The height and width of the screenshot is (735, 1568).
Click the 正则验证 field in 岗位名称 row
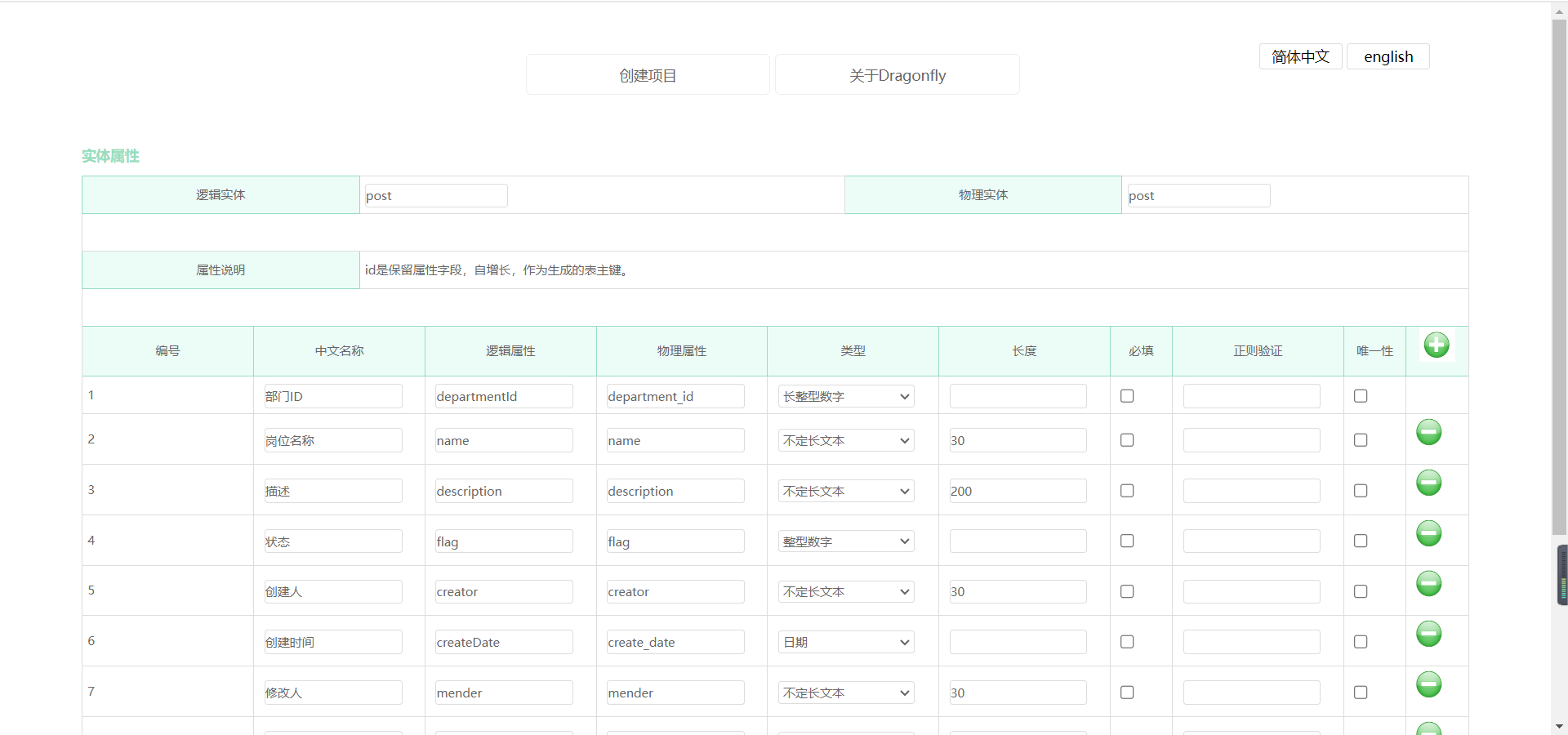tap(1252, 440)
